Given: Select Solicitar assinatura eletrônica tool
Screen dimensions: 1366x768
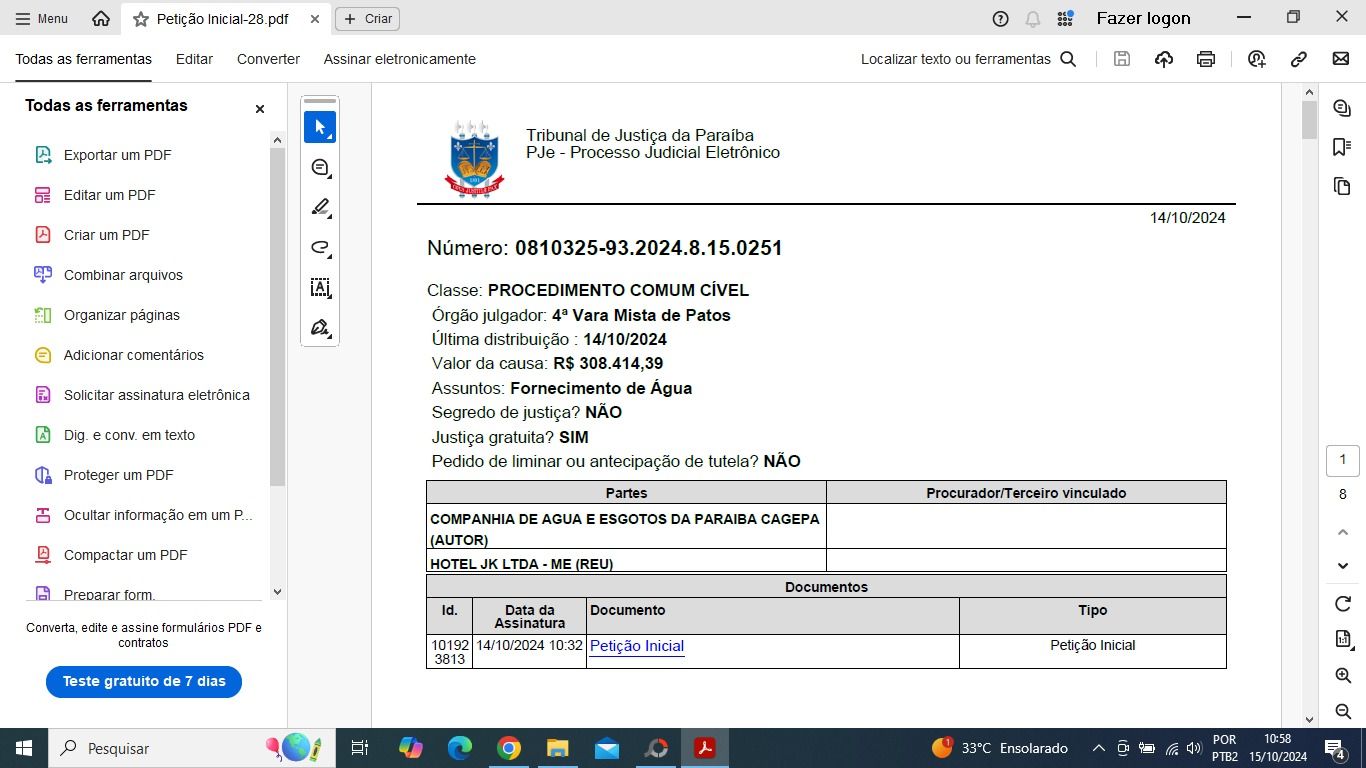Looking at the screenshot, I should point(156,395).
